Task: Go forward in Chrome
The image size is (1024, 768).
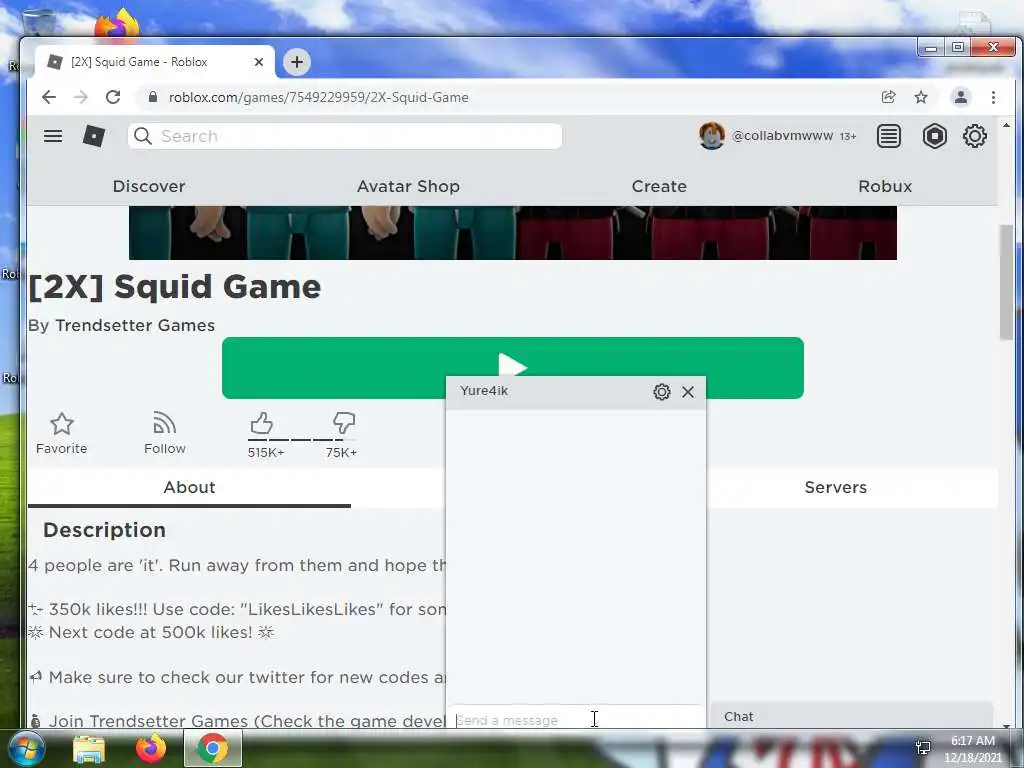Action: pos(81,97)
